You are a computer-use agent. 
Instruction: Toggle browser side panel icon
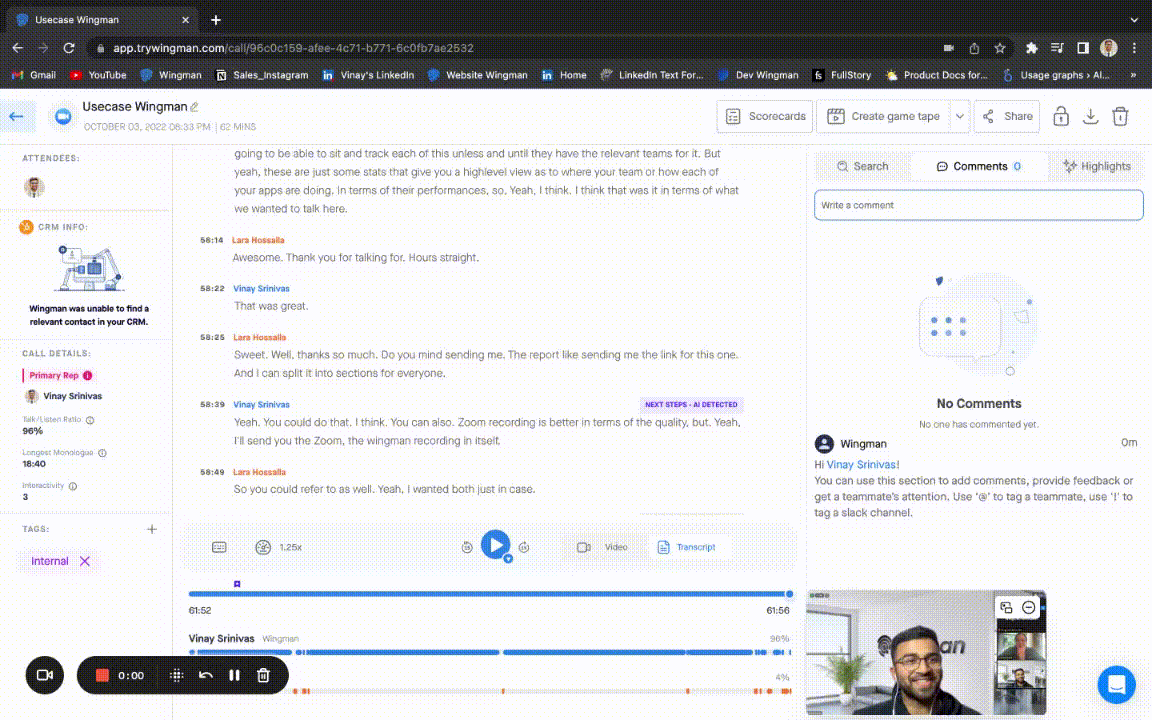click(1082, 48)
